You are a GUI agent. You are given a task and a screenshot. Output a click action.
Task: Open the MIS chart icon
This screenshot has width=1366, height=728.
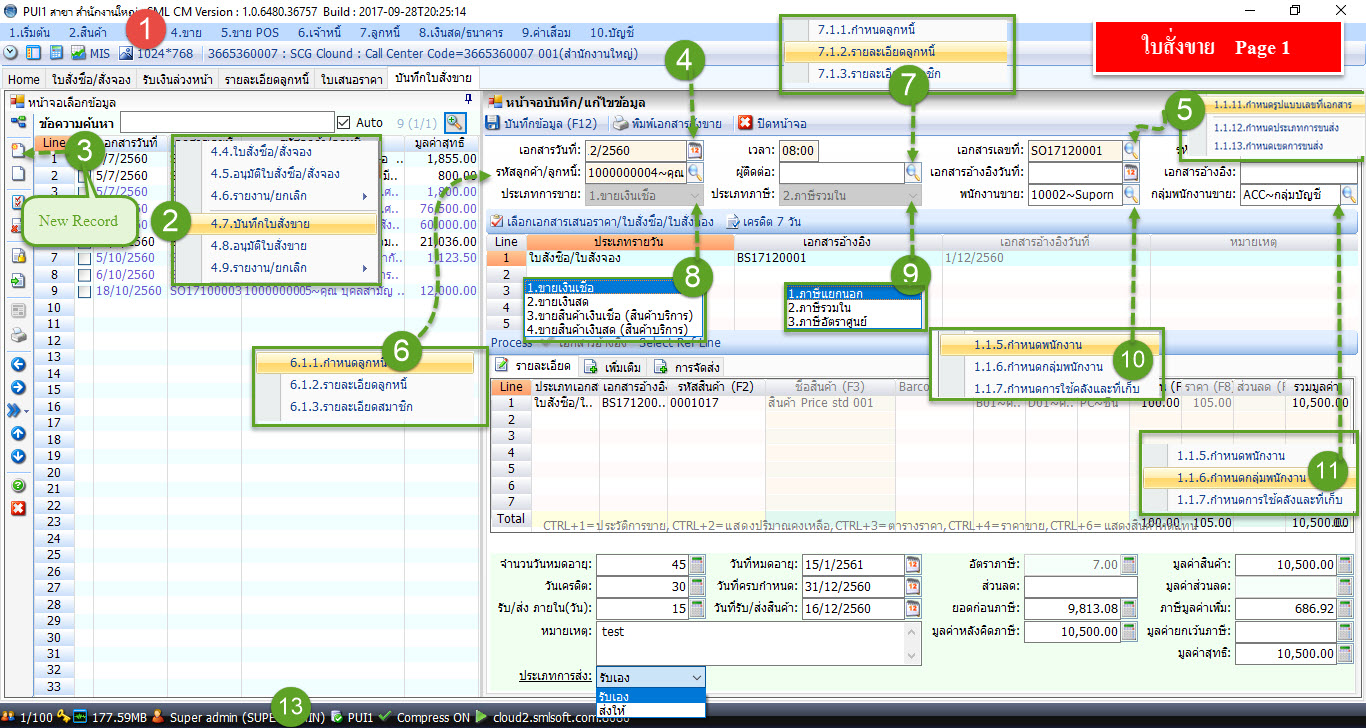click(77, 52)
